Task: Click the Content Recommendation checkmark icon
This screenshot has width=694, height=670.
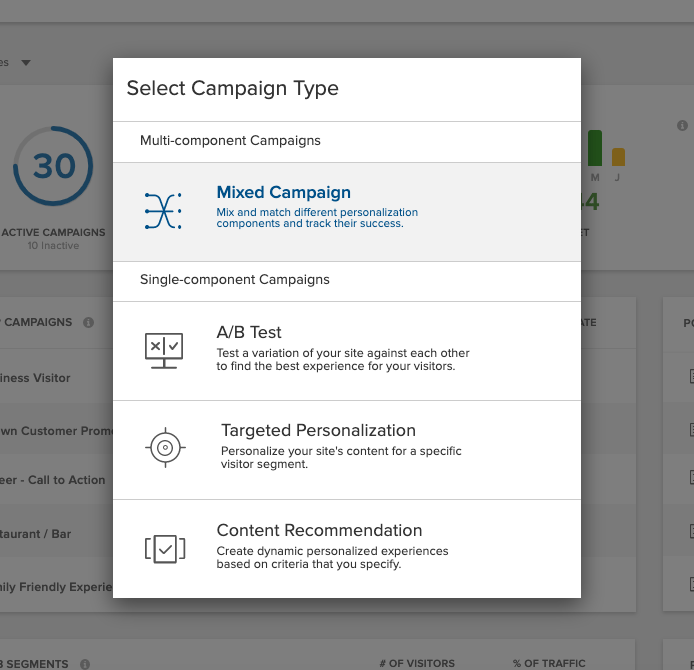Action: pyautogui.click(x=165, y=549)
